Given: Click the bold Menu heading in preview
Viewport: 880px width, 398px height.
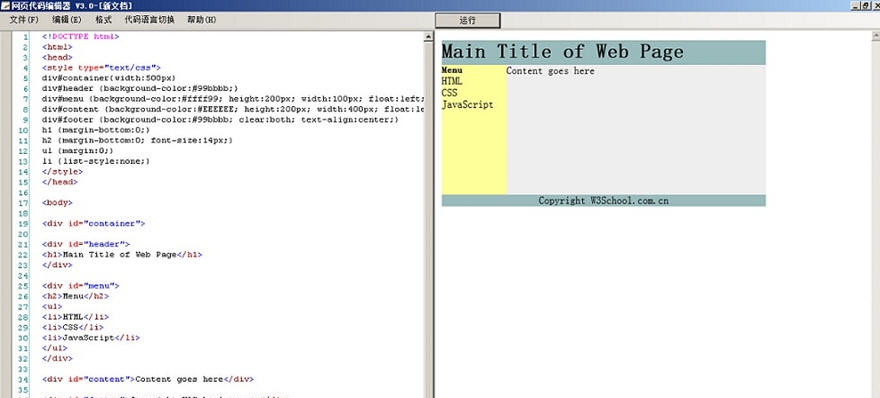Looking at the screenshot, I should pyautogui.click(x=452, y=71).
